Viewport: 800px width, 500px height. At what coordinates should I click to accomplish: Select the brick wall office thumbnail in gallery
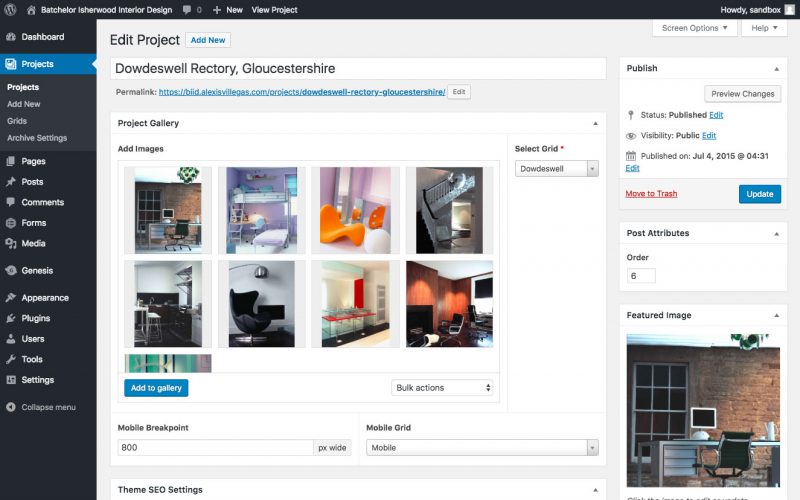click(168, 210)
